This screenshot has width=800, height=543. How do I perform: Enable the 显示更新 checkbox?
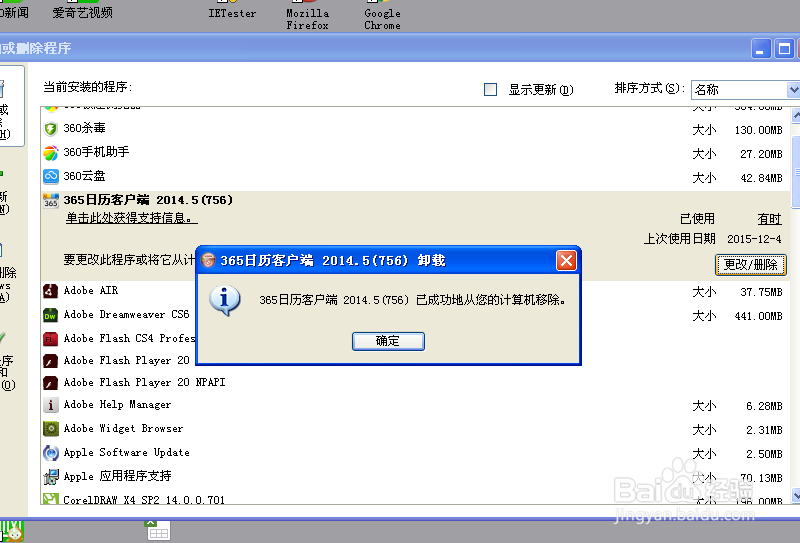pos(490,89)
